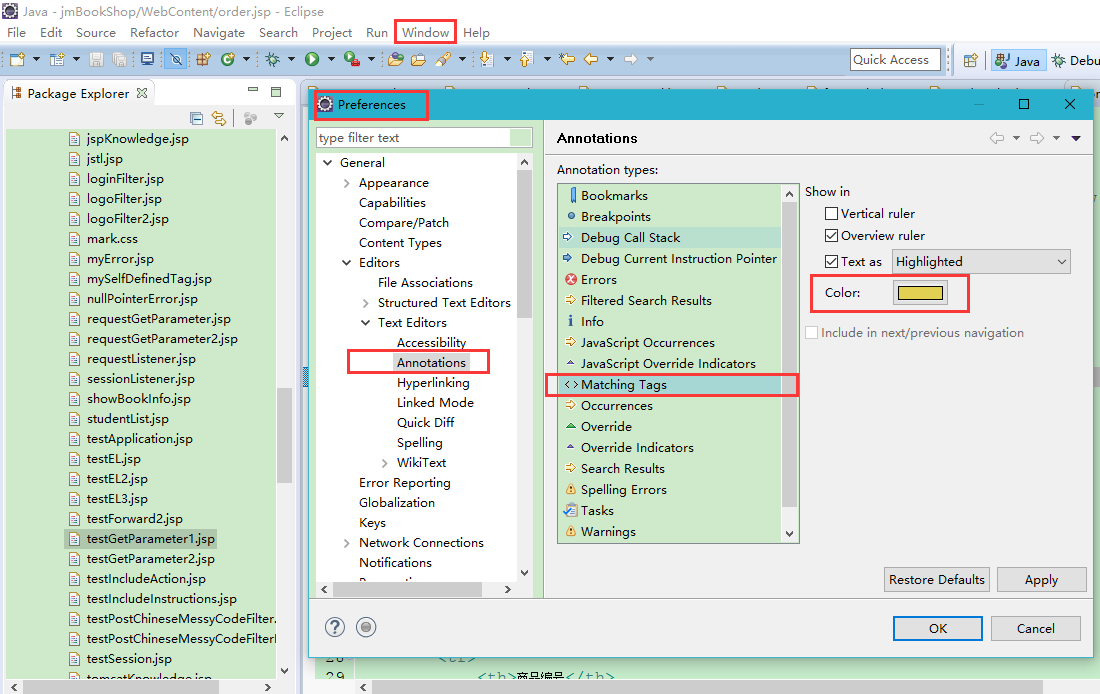Image resolution: width=1100 pixels, height=694 pixels.
Task: Click the Open Console monitor icon
Action: tap(147, 60)
